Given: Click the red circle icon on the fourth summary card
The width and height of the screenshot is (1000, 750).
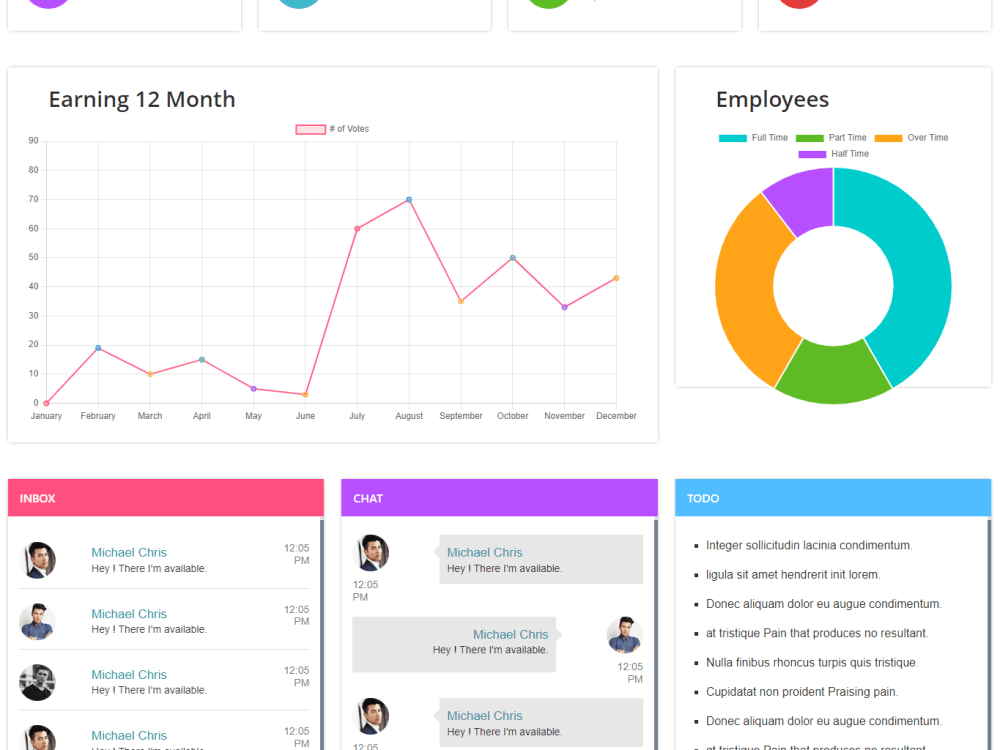Looking at the screenshot, I should (x=798, y=4).
